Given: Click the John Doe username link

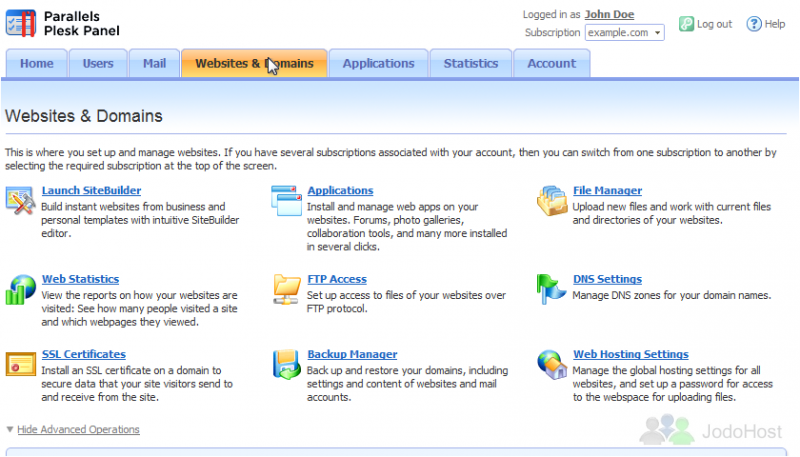Looking at the screenshot, I should pyautogui.click(x=609, y=15).
